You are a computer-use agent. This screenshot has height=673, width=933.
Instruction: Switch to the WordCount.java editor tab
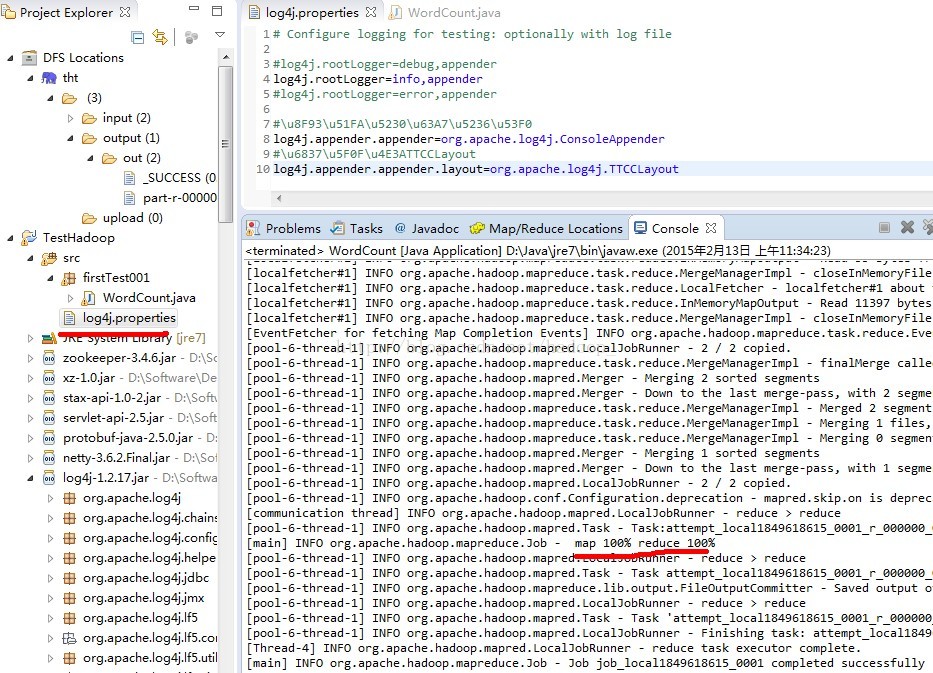click(x=445, y=12)
